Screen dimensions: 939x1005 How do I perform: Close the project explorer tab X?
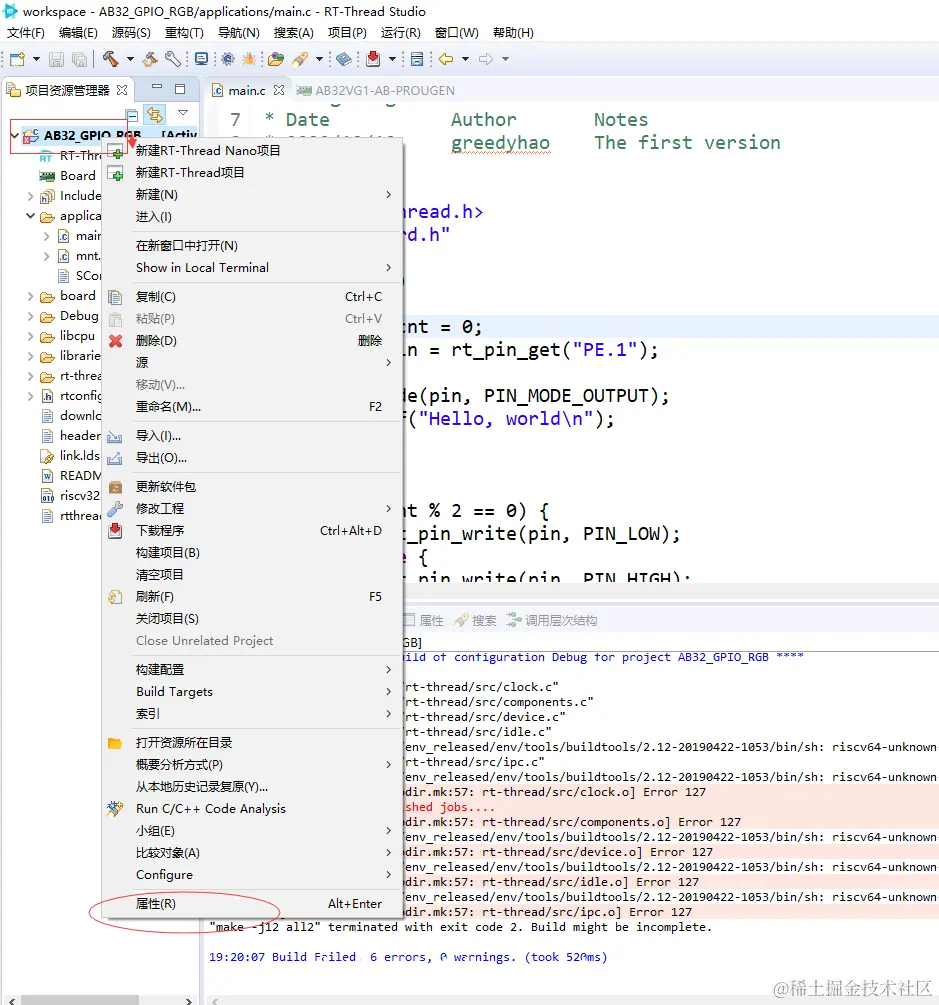pos(122,90)
